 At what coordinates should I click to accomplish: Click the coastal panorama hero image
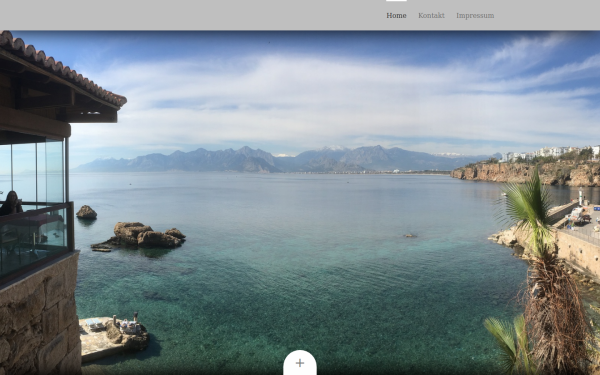300,203
